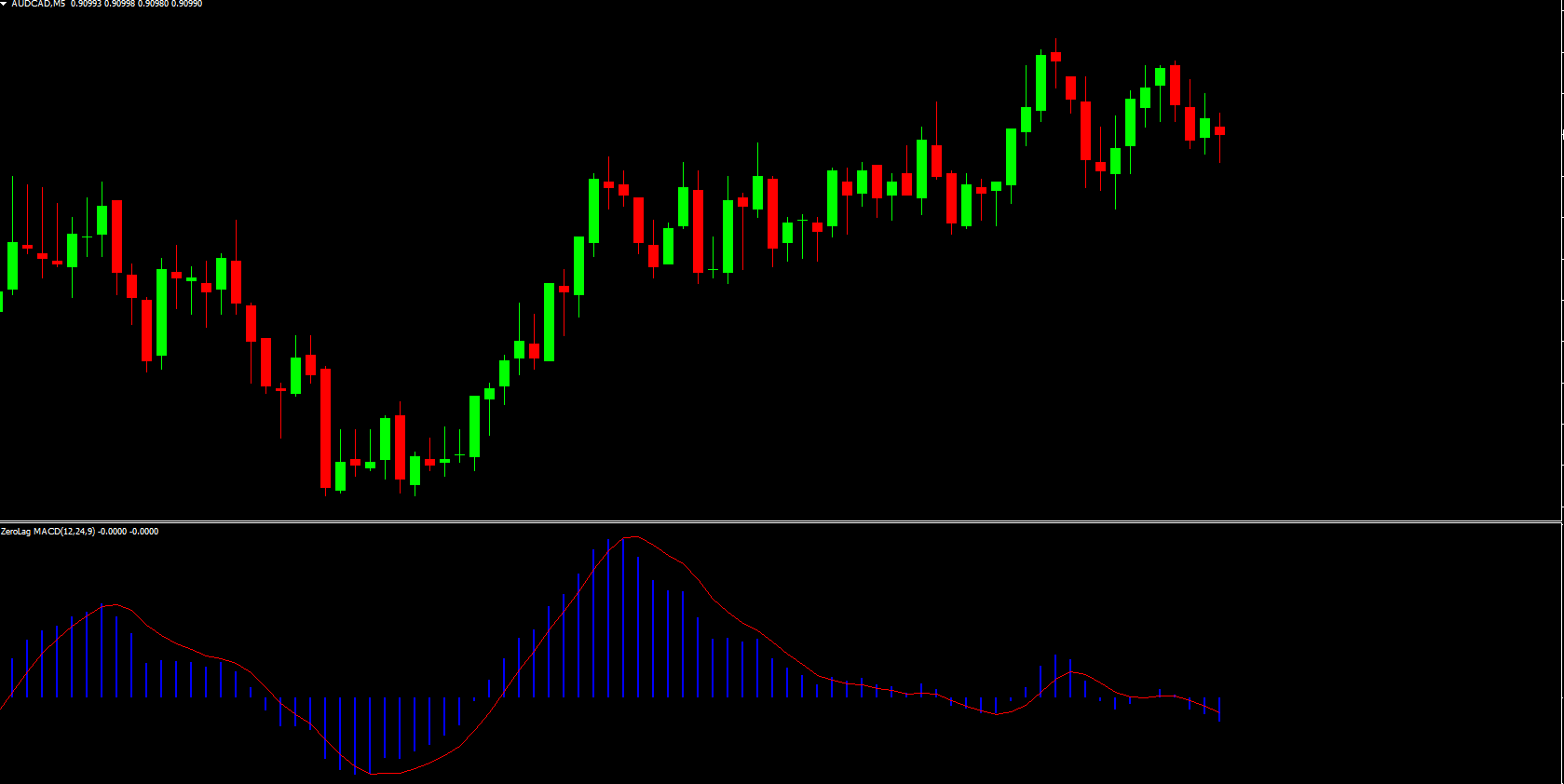Open the dropdown arrow beside AUDCAD,M5
Image resolution: width=1564 pixels, height=784 pixels.
pos(4,4)
